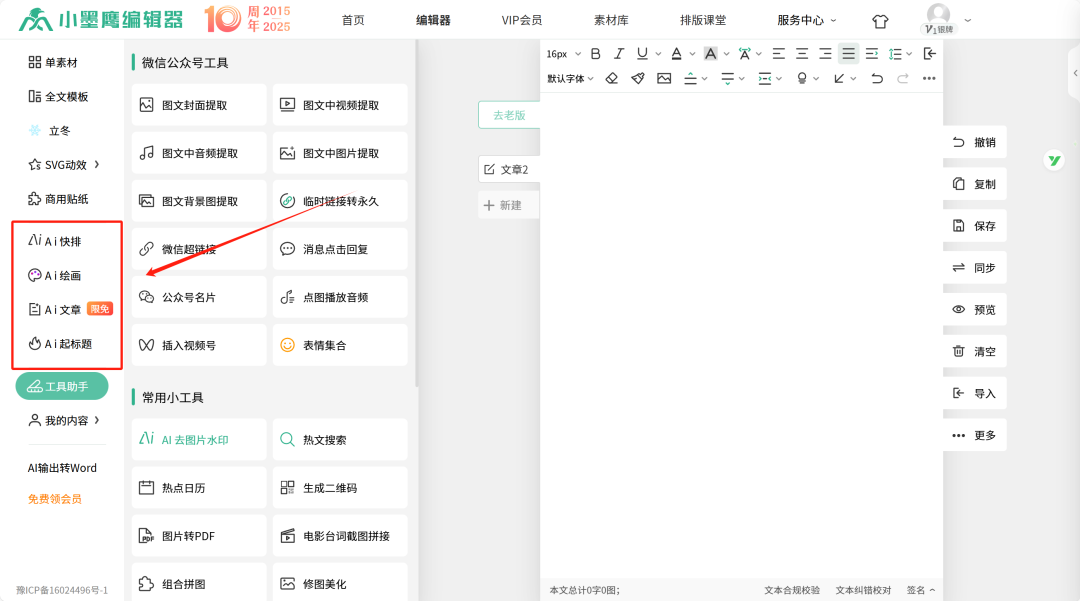Toggle italic text formatting
Viewport: 1080px width, 601px height.
[619, 54]
